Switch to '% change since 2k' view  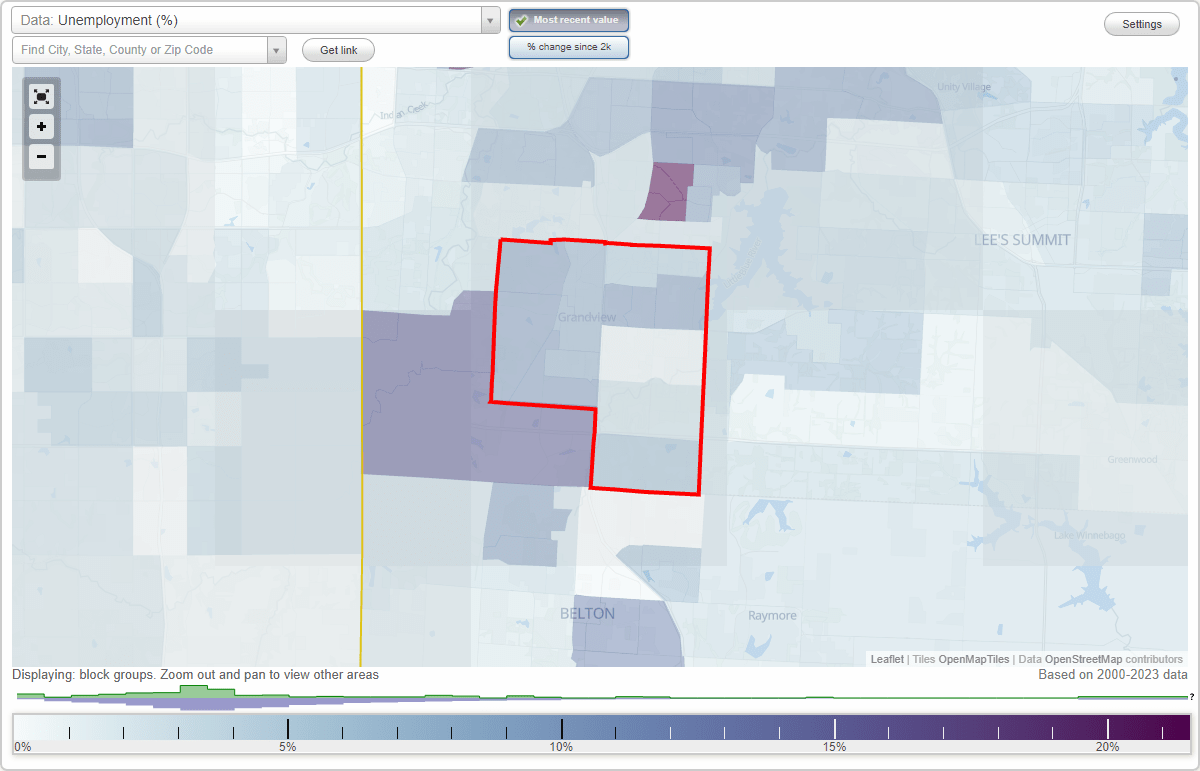point(568,46)
